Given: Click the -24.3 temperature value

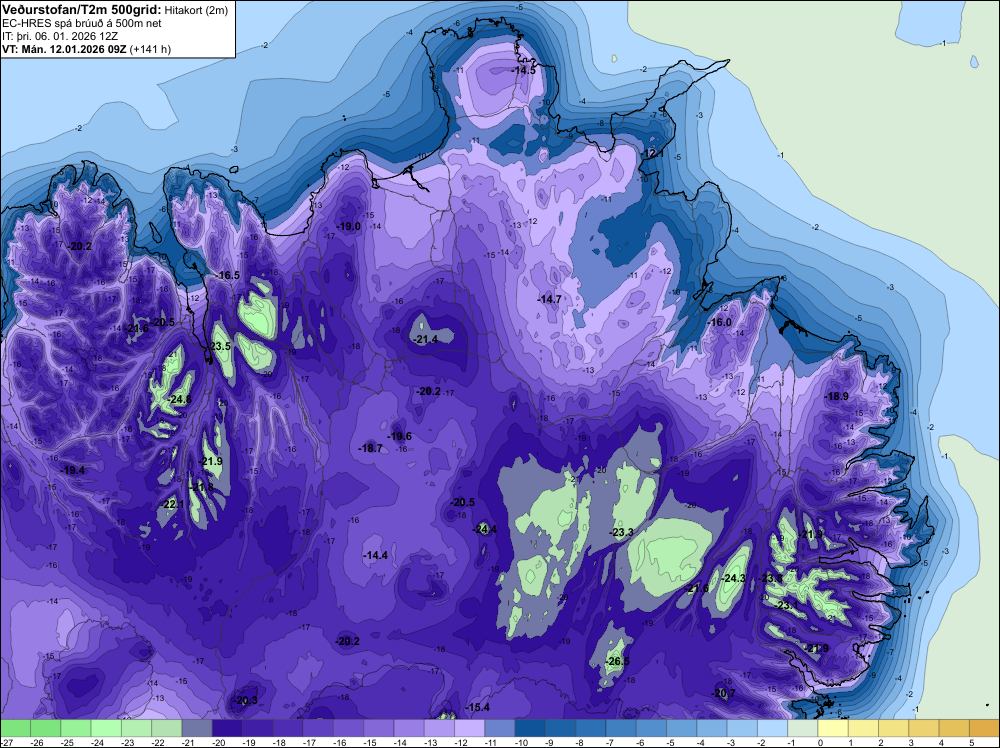Looking at the screenshot, I should point(733,578).
